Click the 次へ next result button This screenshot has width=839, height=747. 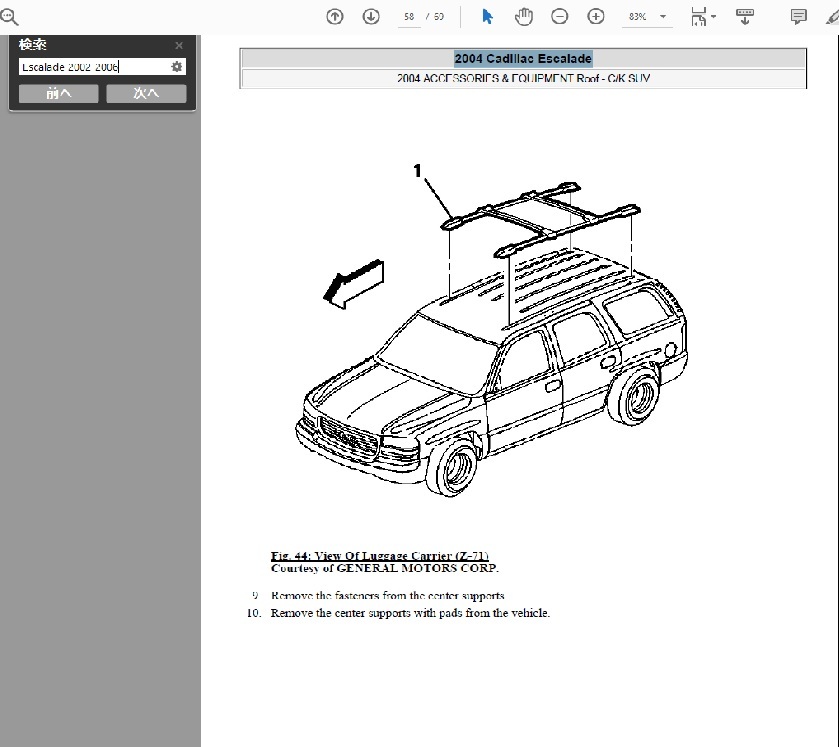click(146, 94)
